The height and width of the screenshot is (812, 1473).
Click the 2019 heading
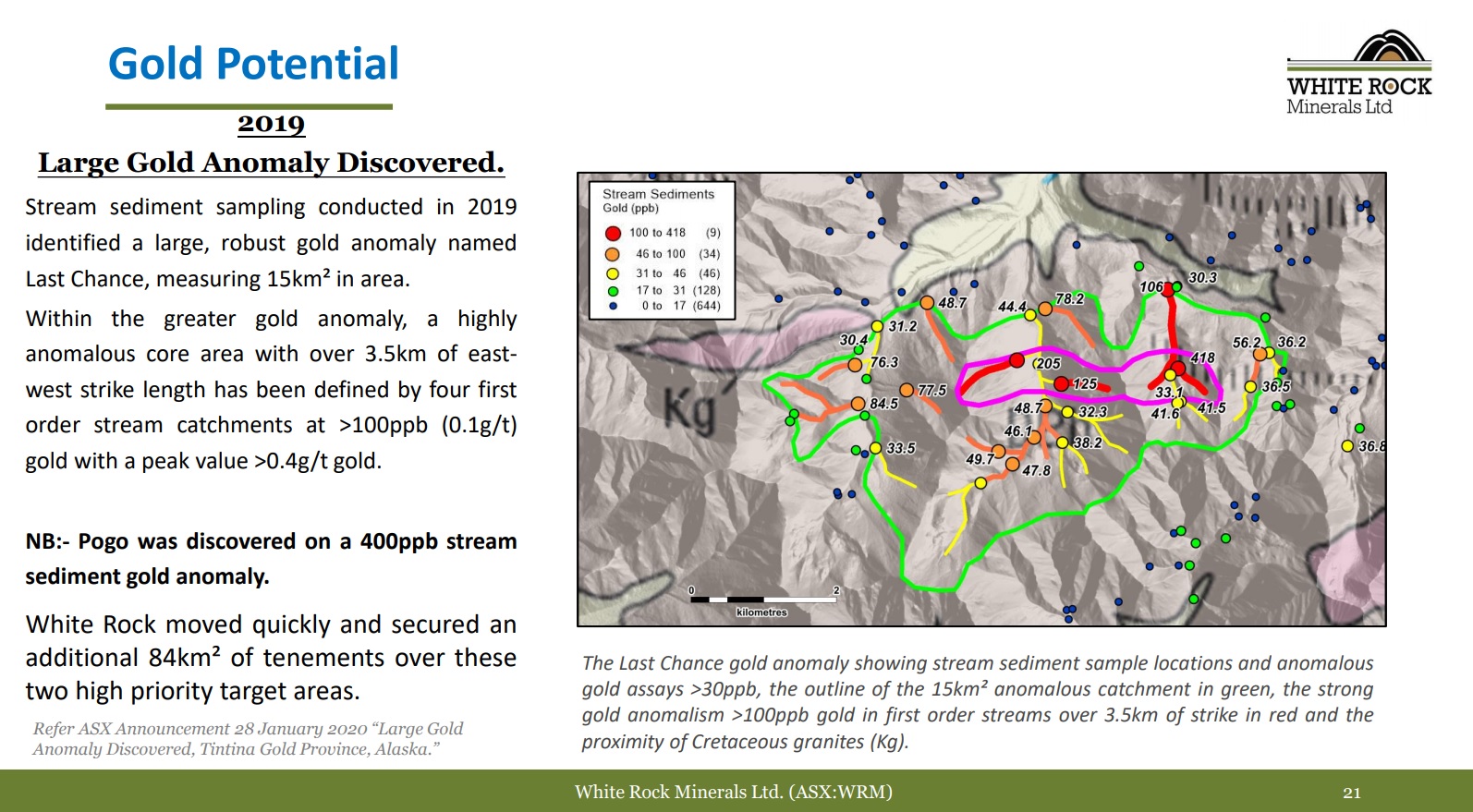(271, 123)
